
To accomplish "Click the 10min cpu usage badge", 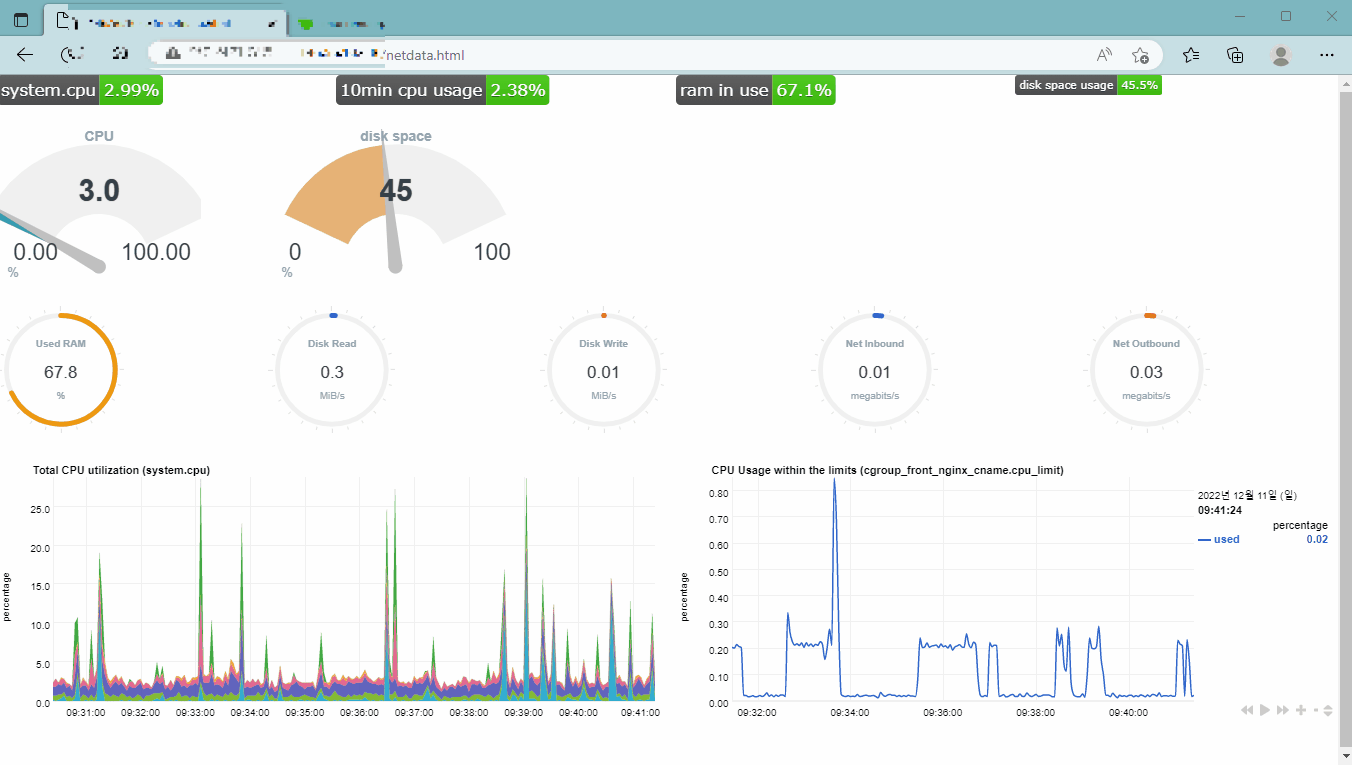I will click(x=443, y=90).
